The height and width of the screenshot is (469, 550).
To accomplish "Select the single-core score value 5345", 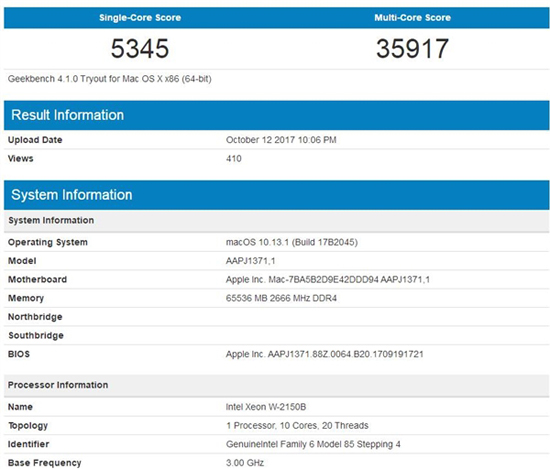I will point(140,48).
